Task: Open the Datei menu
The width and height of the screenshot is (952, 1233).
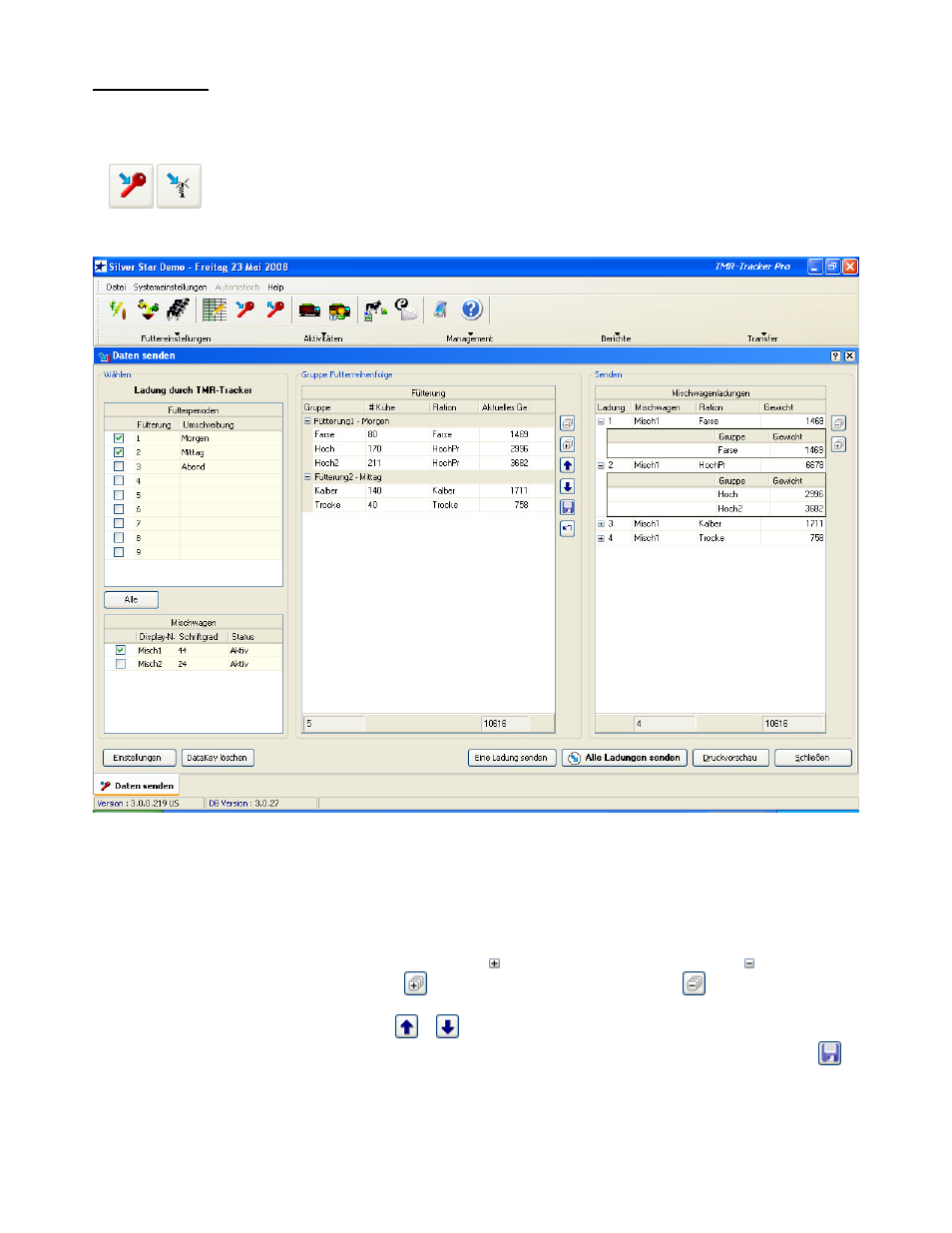Action: click(117, 288)
